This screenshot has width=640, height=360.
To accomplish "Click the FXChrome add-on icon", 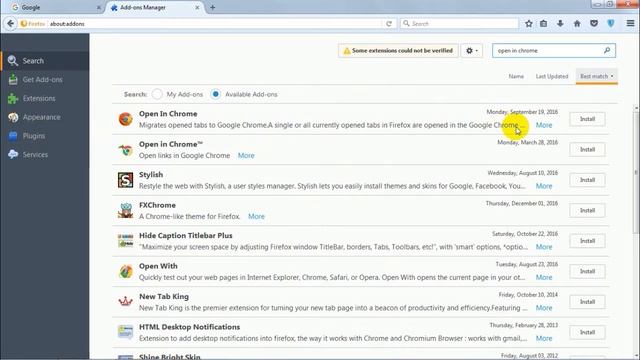I will (x=125, y=211).
